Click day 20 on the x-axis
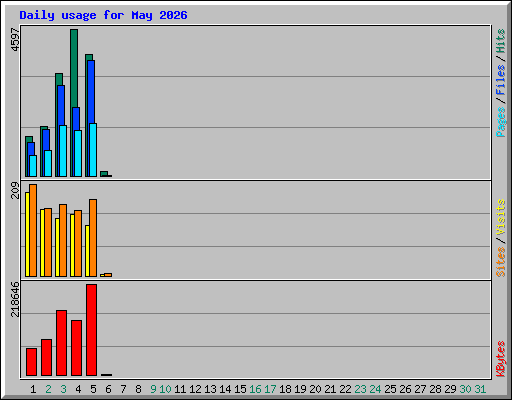512x400 pixels. tap(315, 389)
